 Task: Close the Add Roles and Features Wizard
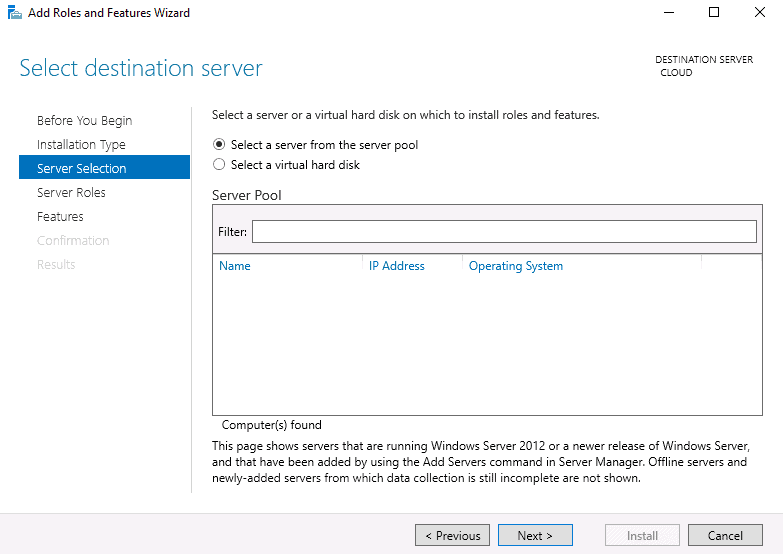760,12
